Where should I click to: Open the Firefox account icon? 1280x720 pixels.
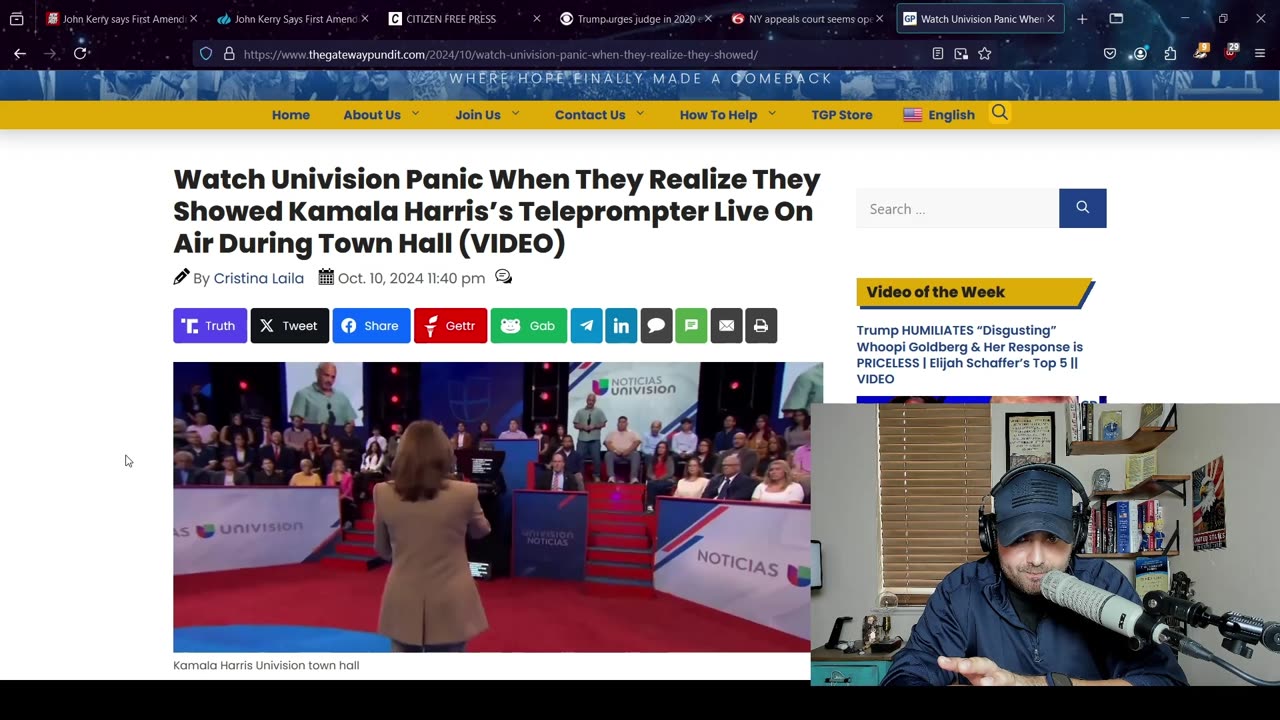click(x=1140, y=54)
